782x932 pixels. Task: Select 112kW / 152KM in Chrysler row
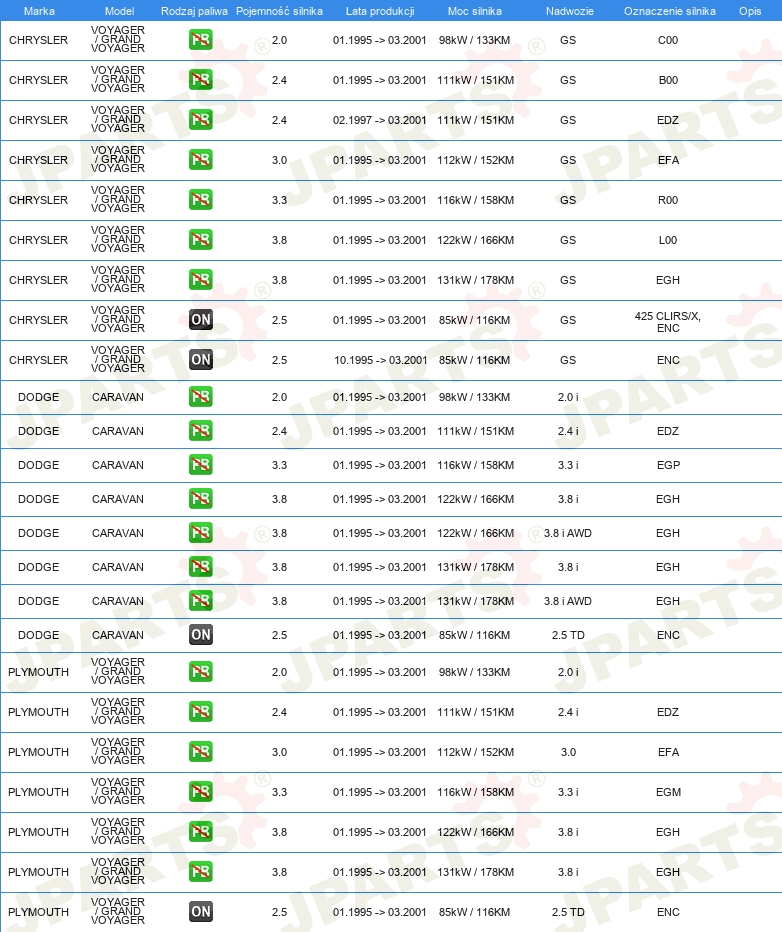click(475, 159)
